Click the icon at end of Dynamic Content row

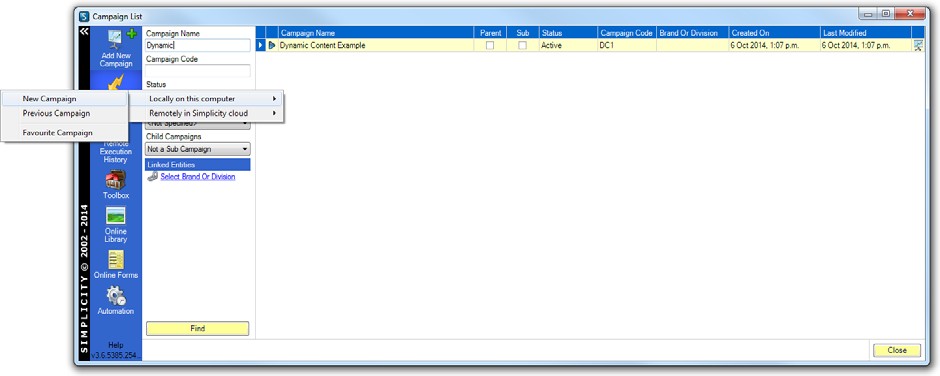(x=917, y=45)
